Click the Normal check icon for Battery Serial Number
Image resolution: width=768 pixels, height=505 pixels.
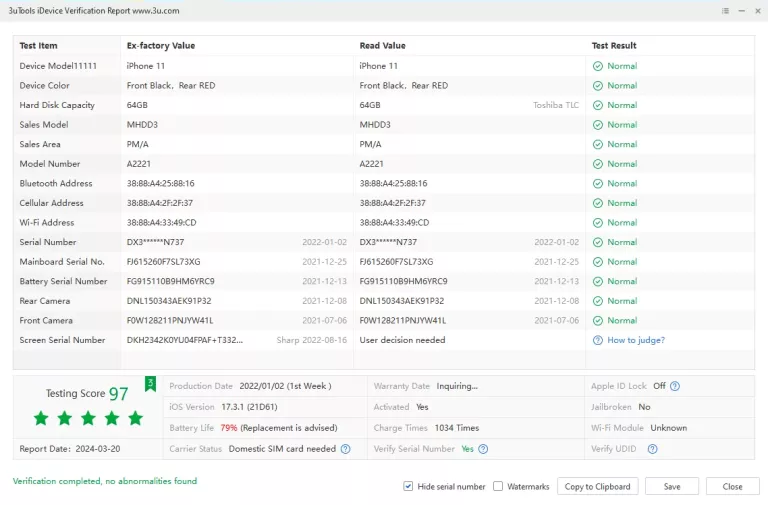pos(598,282)
